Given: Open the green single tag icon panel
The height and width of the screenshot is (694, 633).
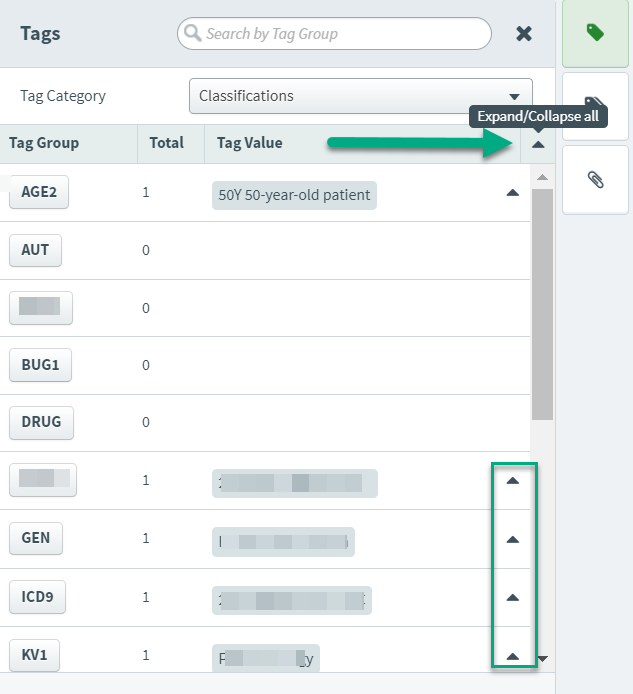Looking at the screenshot, I should coord(595,33).
